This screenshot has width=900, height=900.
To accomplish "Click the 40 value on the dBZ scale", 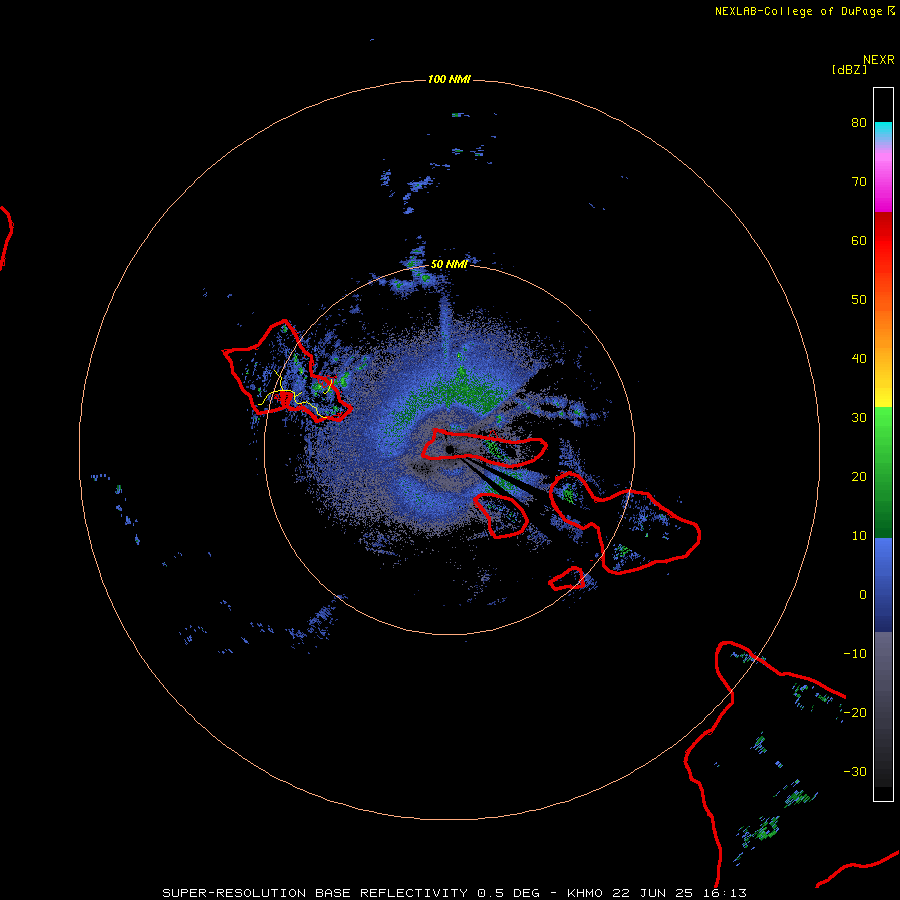I will pos(859,359).
